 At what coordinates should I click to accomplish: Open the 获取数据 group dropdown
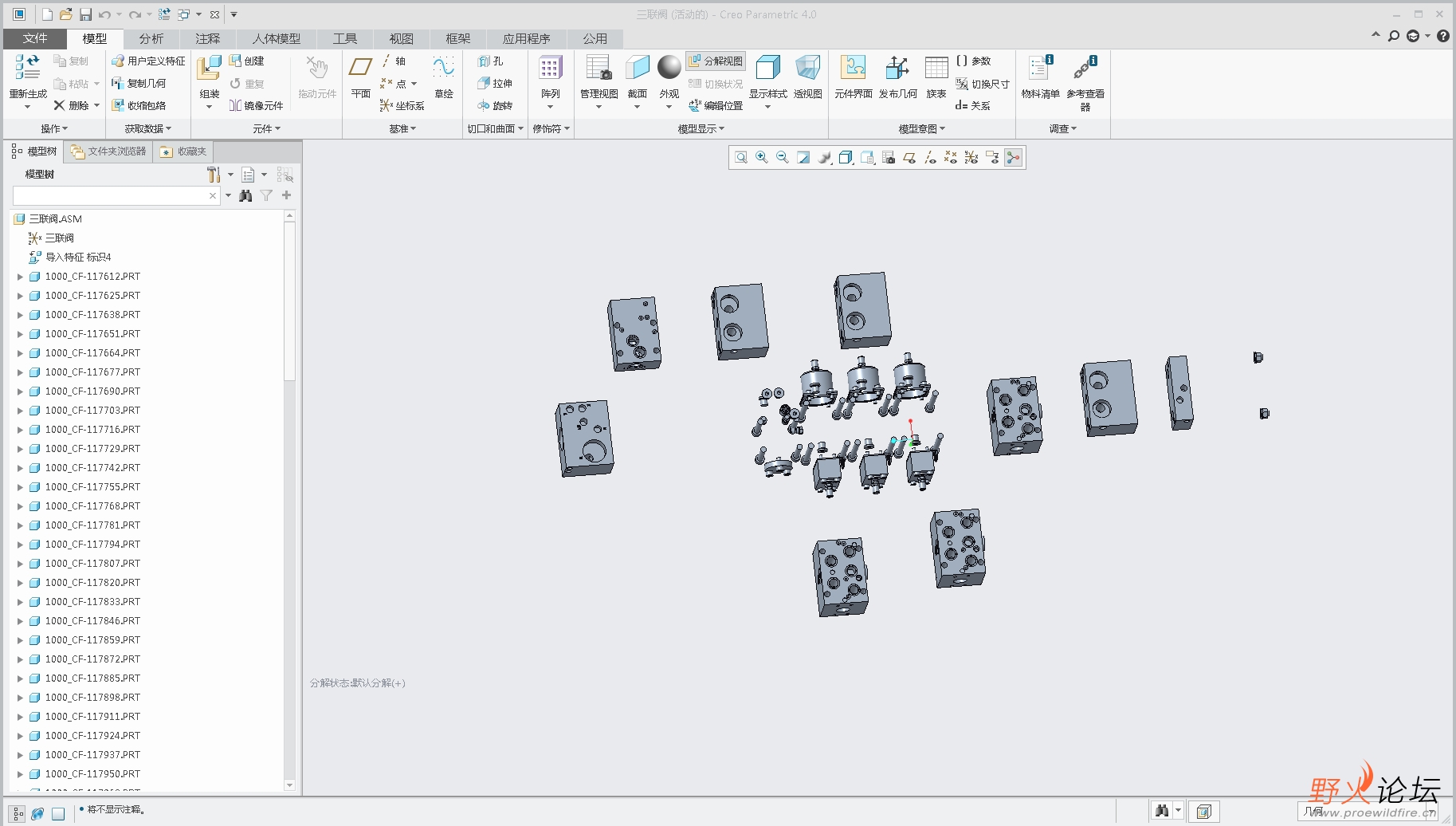tap(147, 128)
